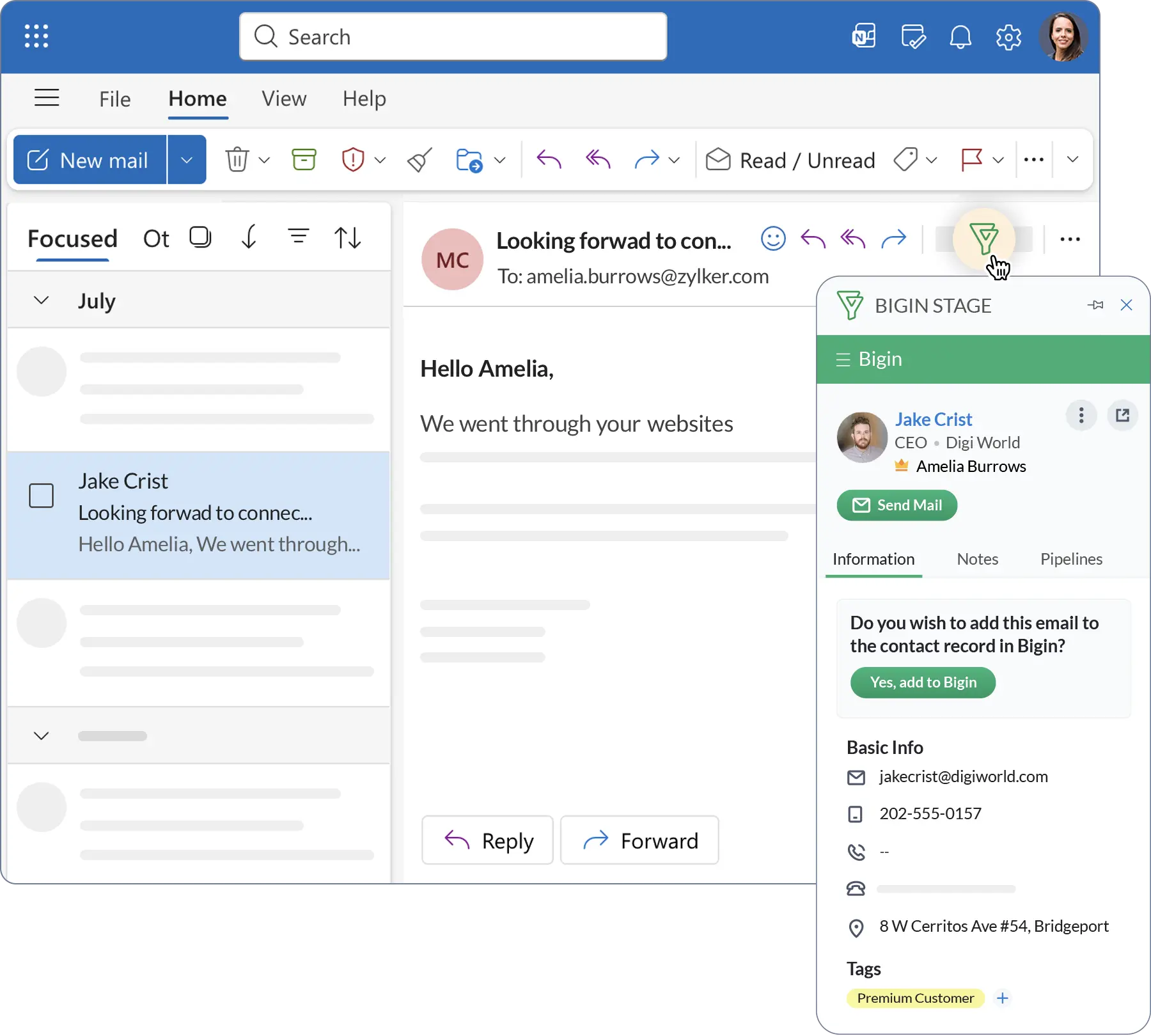Open the New mail dropdown arrow

tap(187, 160)
